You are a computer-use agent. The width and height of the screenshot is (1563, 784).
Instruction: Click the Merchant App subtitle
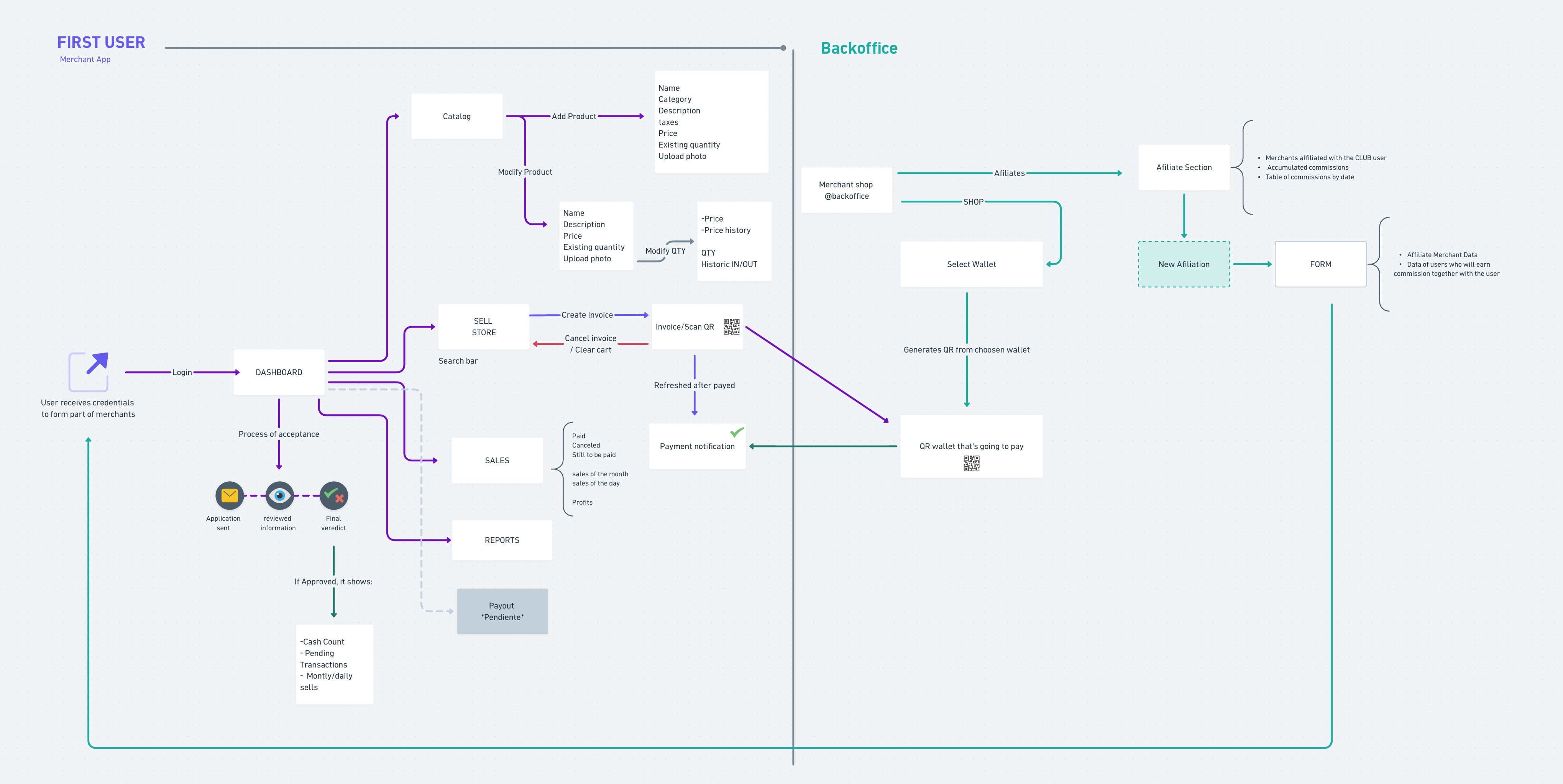click(x=85, y=59)
